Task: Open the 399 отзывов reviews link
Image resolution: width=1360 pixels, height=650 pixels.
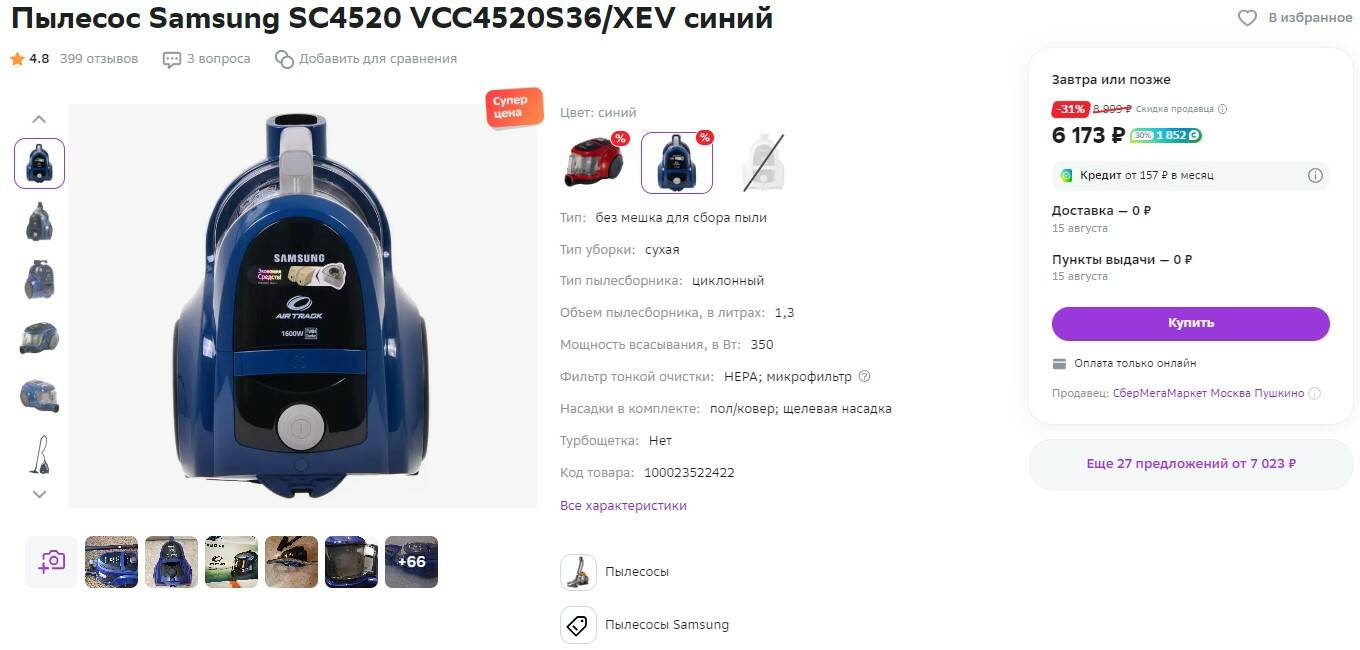Action: point(99,59)
